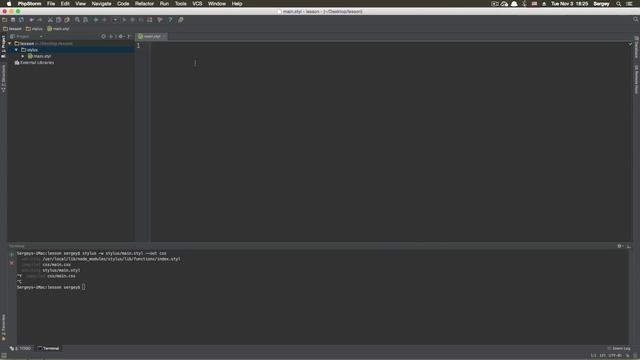Open the VCS menu
The image size is (640, 360).
197,4
